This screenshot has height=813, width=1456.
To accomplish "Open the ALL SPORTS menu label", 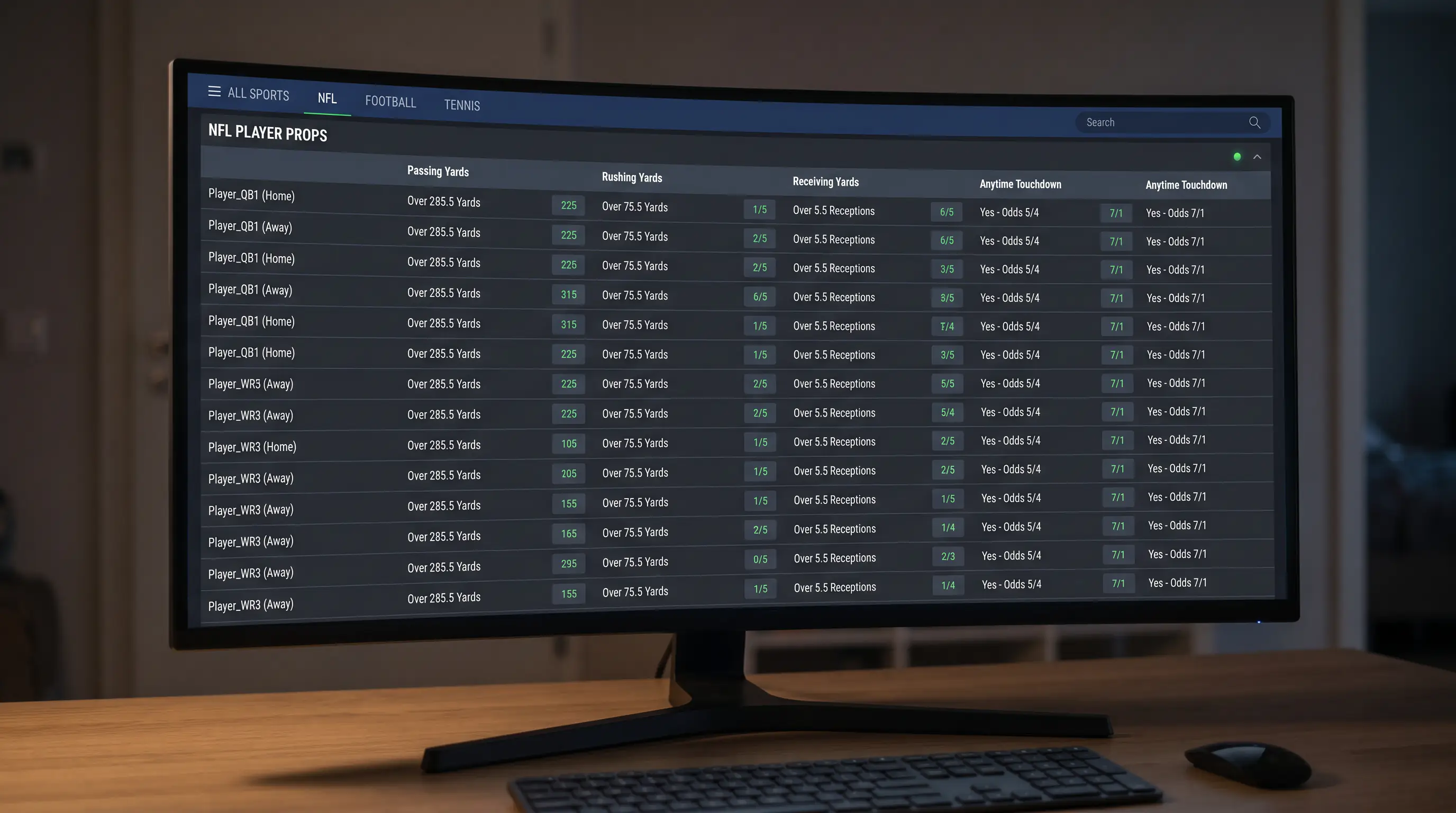I will pos(258,94).
